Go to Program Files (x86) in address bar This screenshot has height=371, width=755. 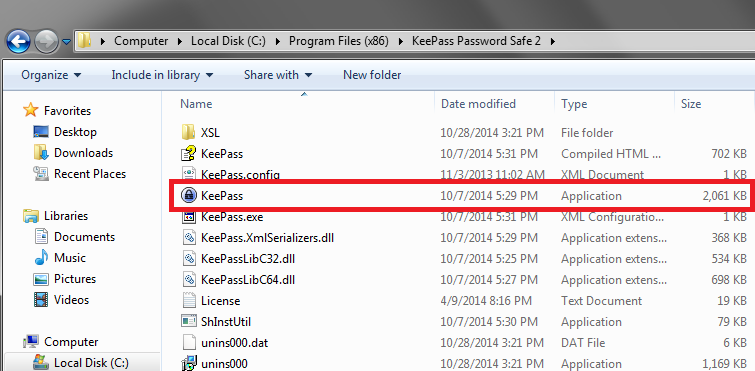pyautogui.click(x=338, y=41)
